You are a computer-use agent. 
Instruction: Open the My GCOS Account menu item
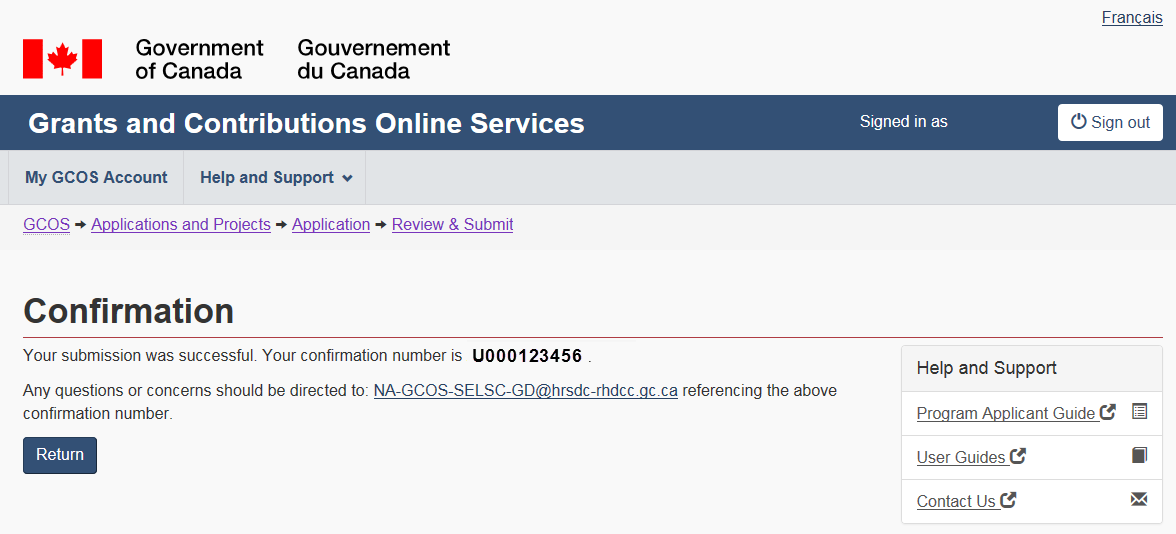[x=96, y=177]
